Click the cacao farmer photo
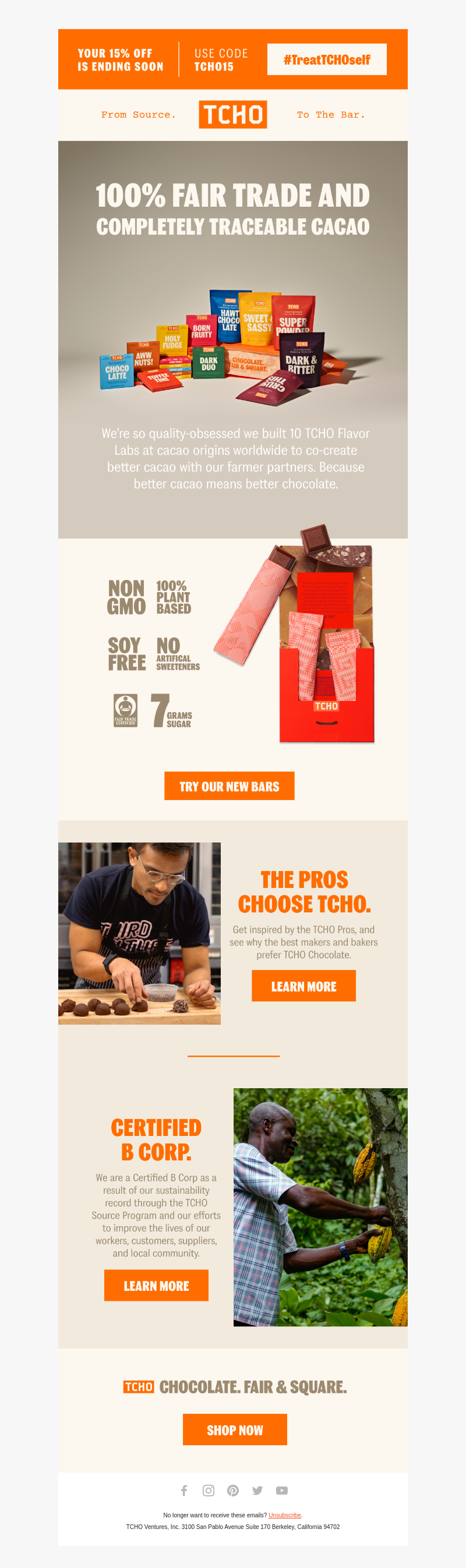This screenshot has width=466, height=1568. (320, 1207)
